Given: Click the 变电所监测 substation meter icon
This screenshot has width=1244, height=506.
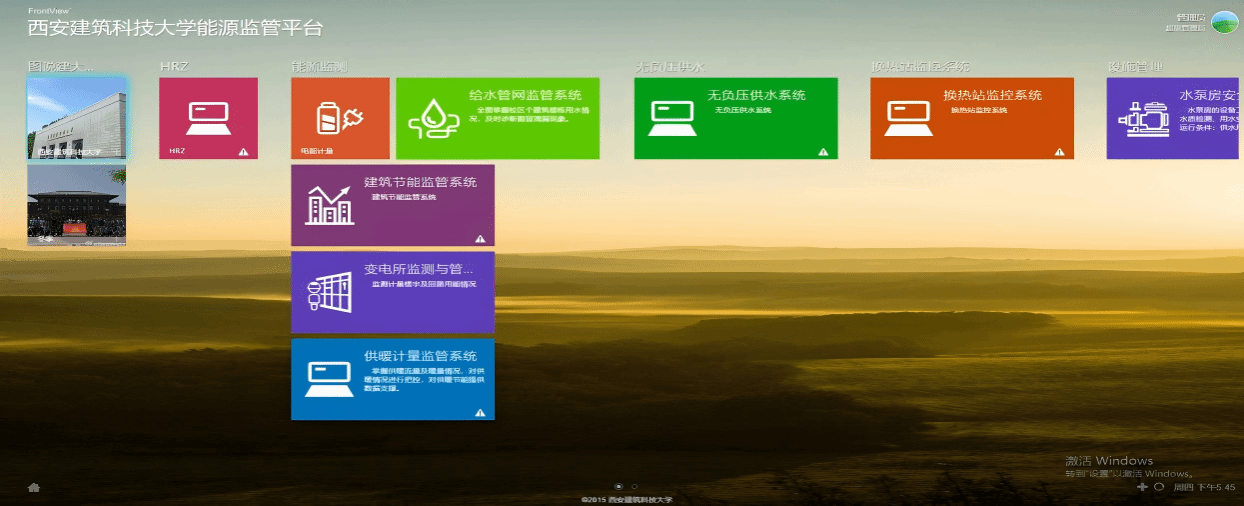Looking at the screenshot, I should (x=330, y=291).
